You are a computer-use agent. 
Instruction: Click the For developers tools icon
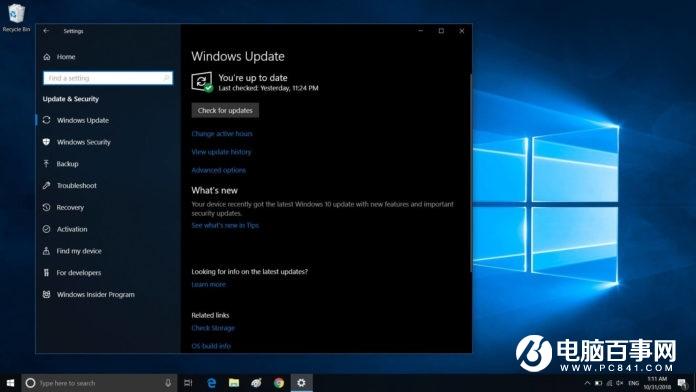(x=46, y=272)
